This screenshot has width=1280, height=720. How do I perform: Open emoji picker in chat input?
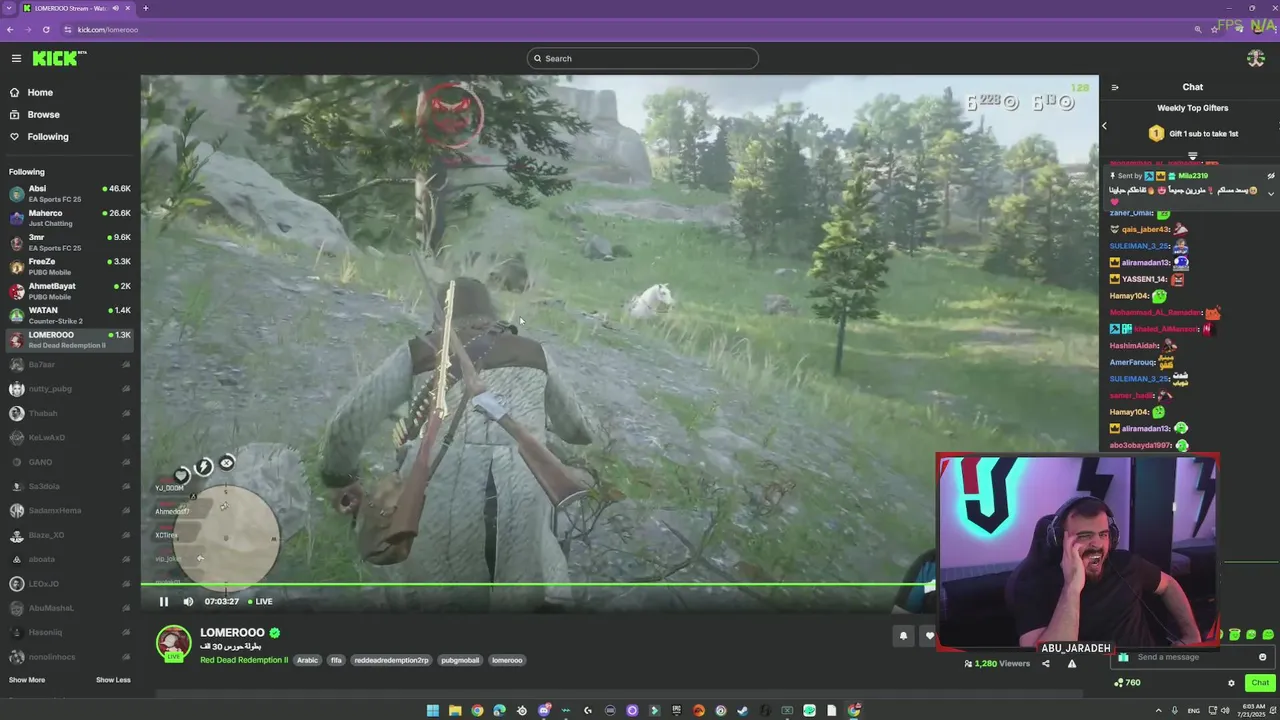point(1262,657)
